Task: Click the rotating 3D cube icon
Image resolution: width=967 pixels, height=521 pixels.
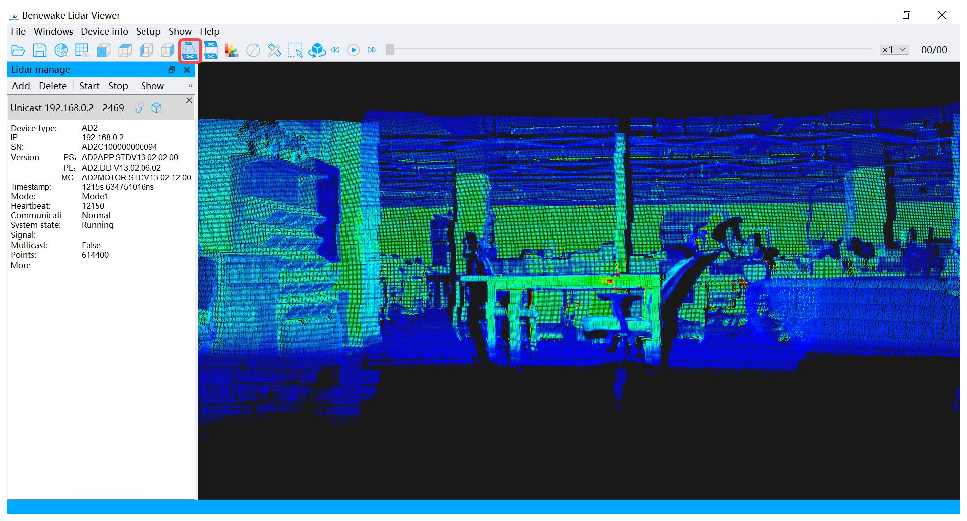Action: [x=317, y=51]
